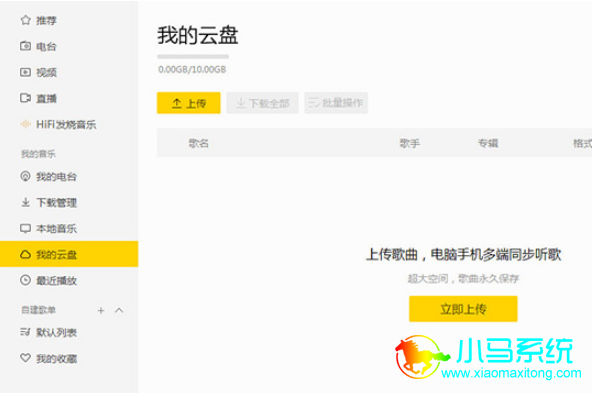Select the 我的云盘 cloud icon
Image resolution: width=593 pixels, height=393 pixels.
[25, 254]
